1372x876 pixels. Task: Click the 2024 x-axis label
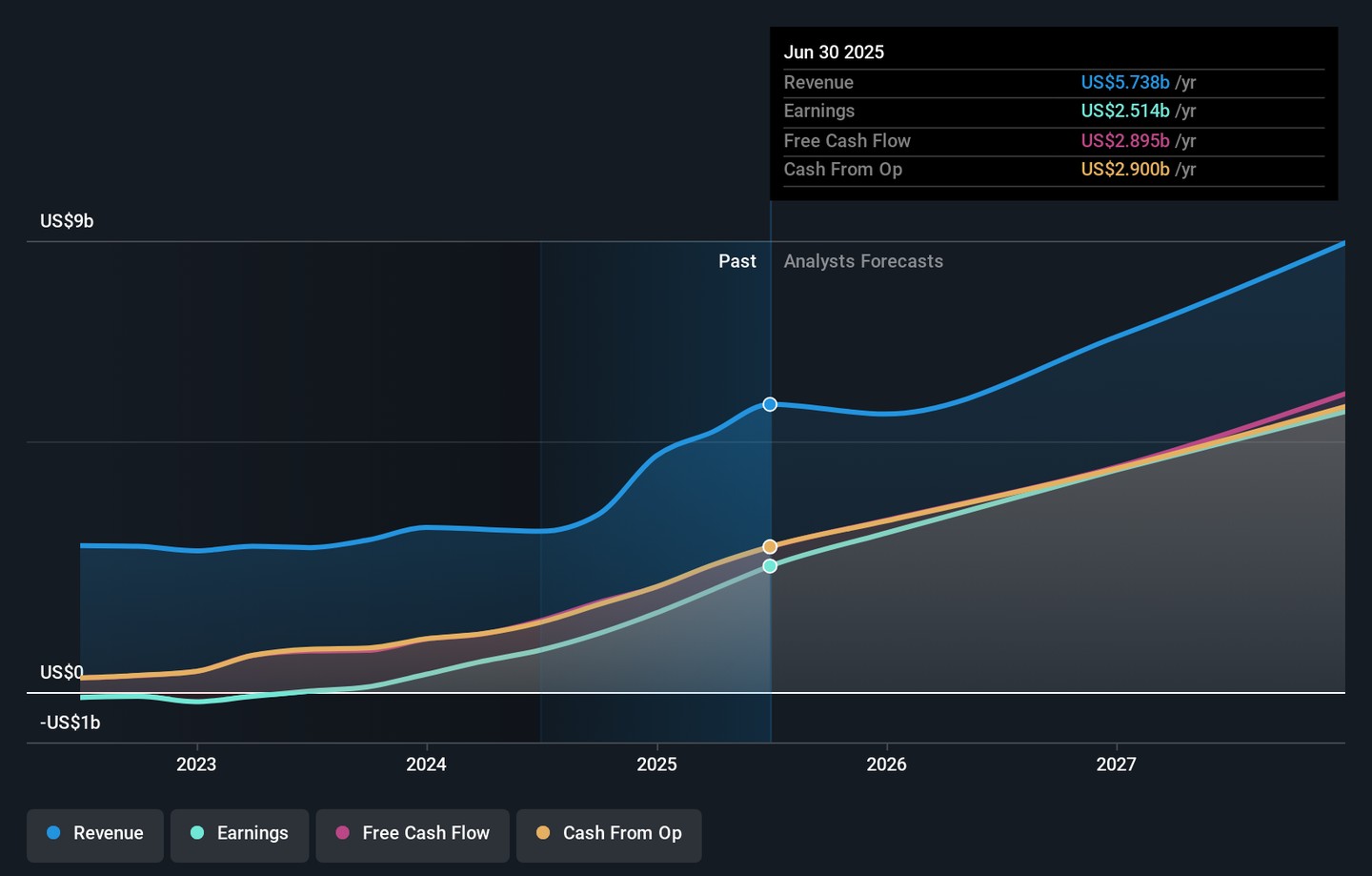pyautogui.click(x=426, y=764)
